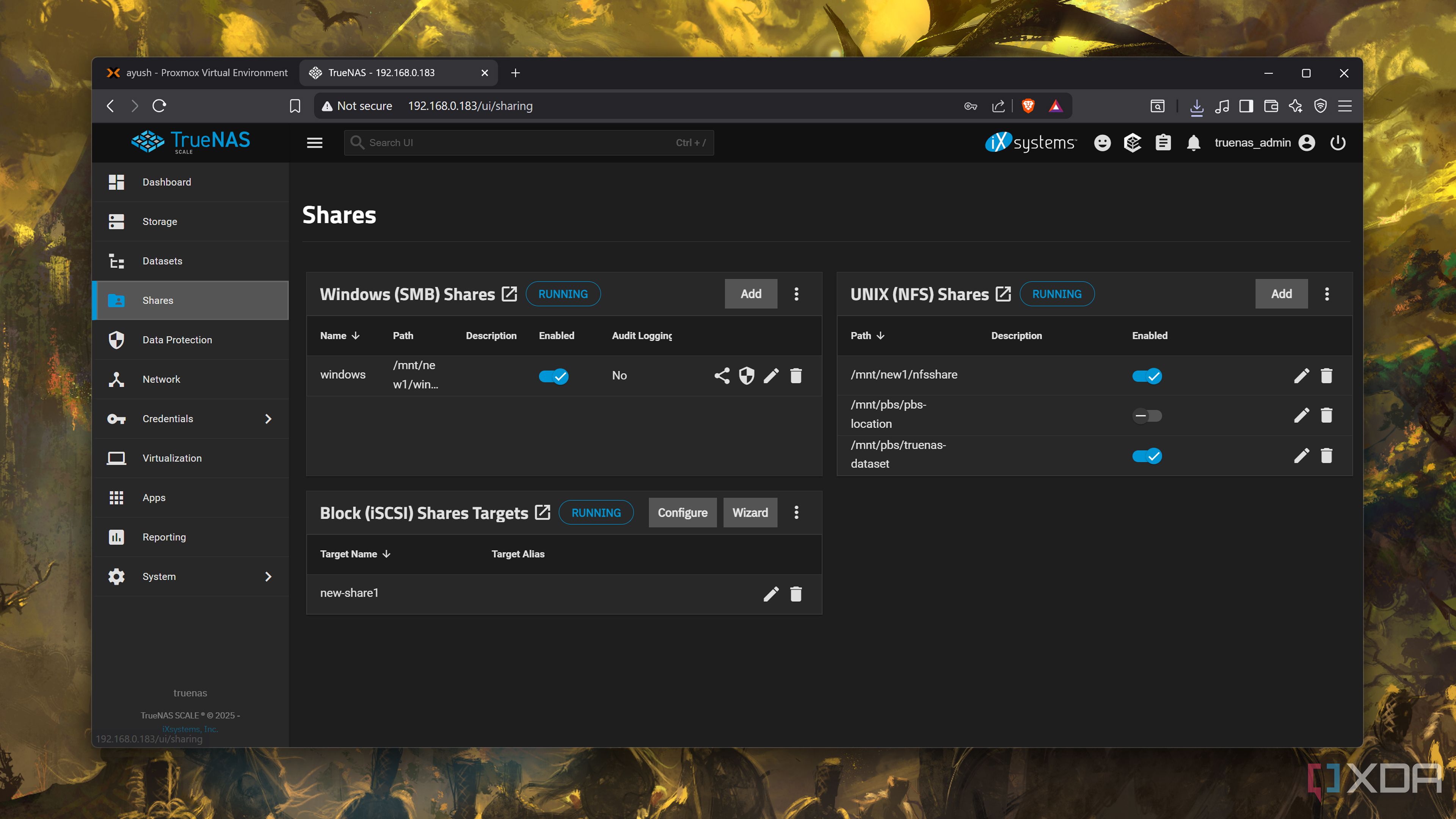Edit share ACL for windows share
Viewport: 1456px width, 819px height.
(x=722, y=375)
